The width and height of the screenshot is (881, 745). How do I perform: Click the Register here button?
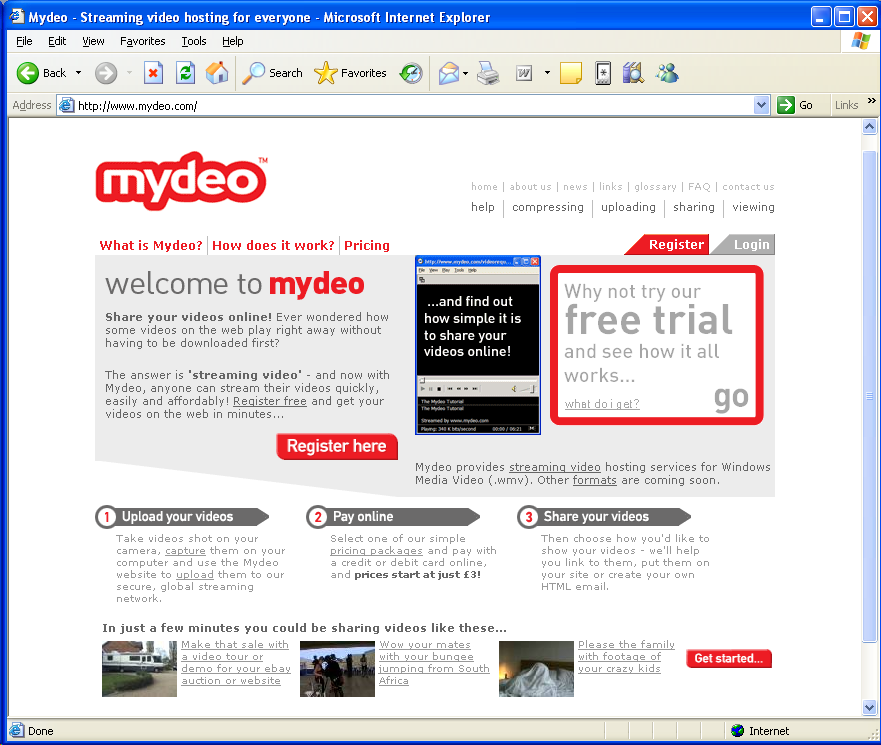[x=337, y=446]
